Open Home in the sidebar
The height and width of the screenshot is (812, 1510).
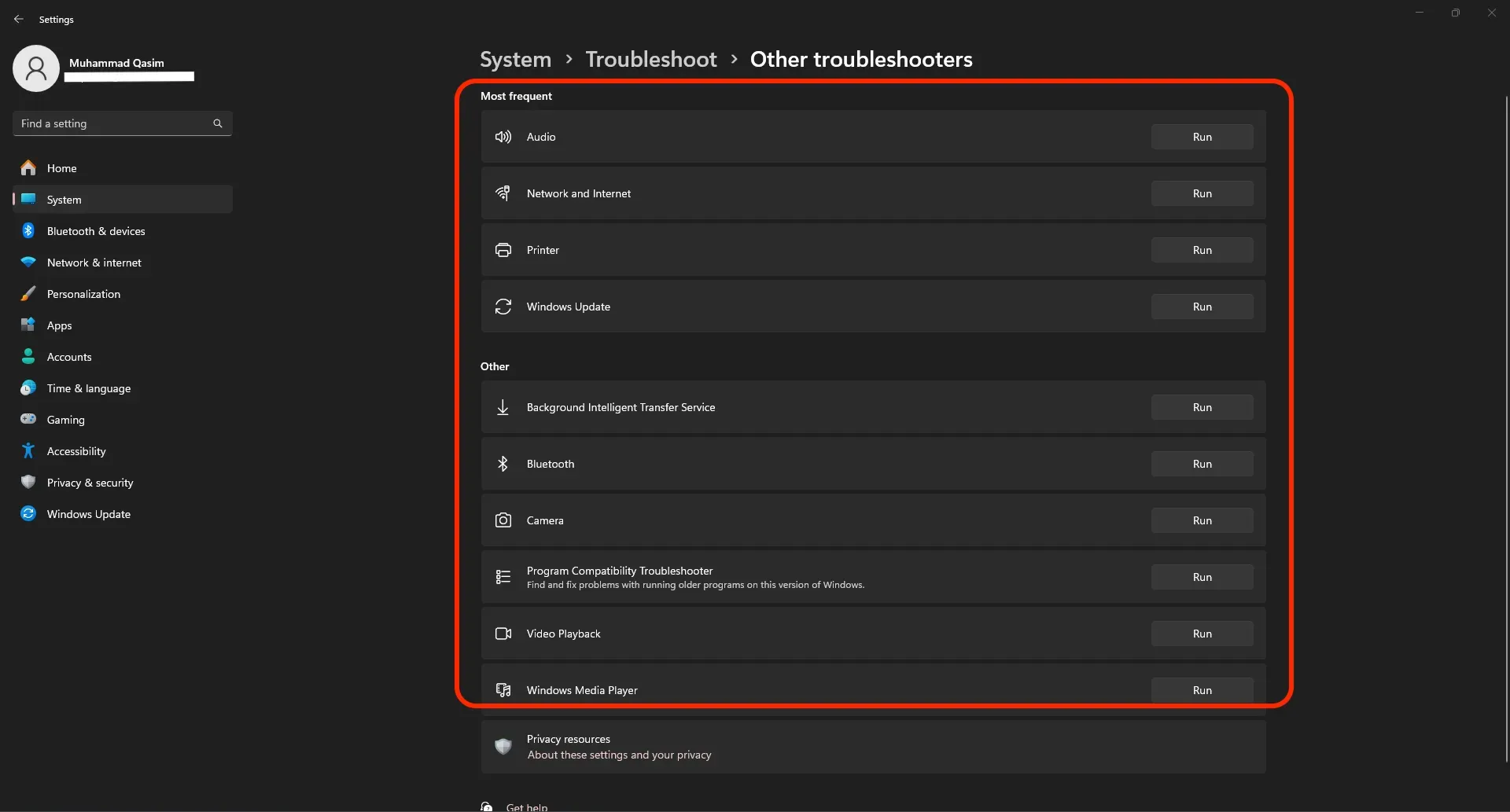[x=123, y=167]
